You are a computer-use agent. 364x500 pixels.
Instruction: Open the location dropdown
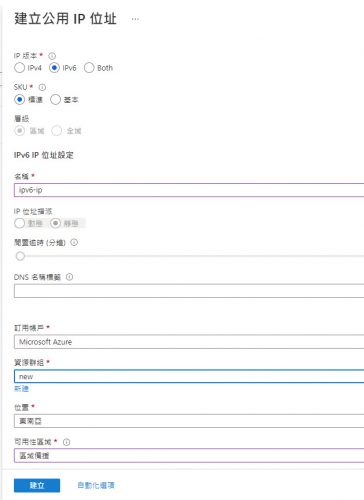coord(189,421)
